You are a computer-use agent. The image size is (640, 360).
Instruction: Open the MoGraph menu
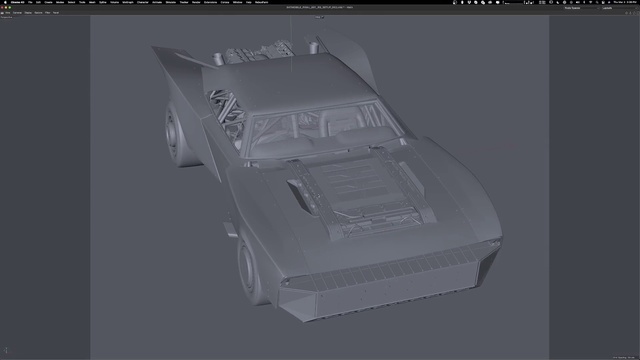tap(128, 2)
